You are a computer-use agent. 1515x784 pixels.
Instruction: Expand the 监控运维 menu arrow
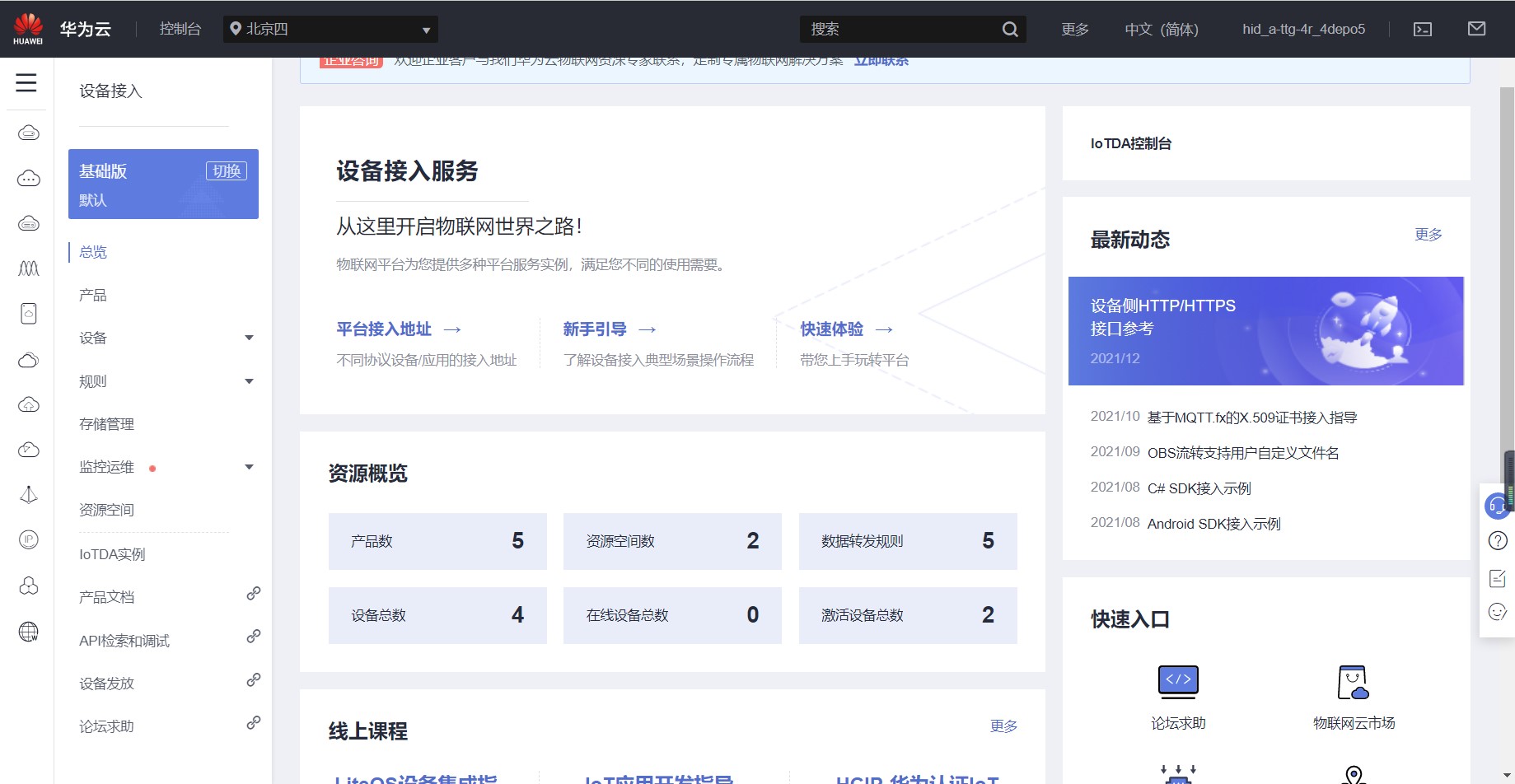(x=249, y=467)
